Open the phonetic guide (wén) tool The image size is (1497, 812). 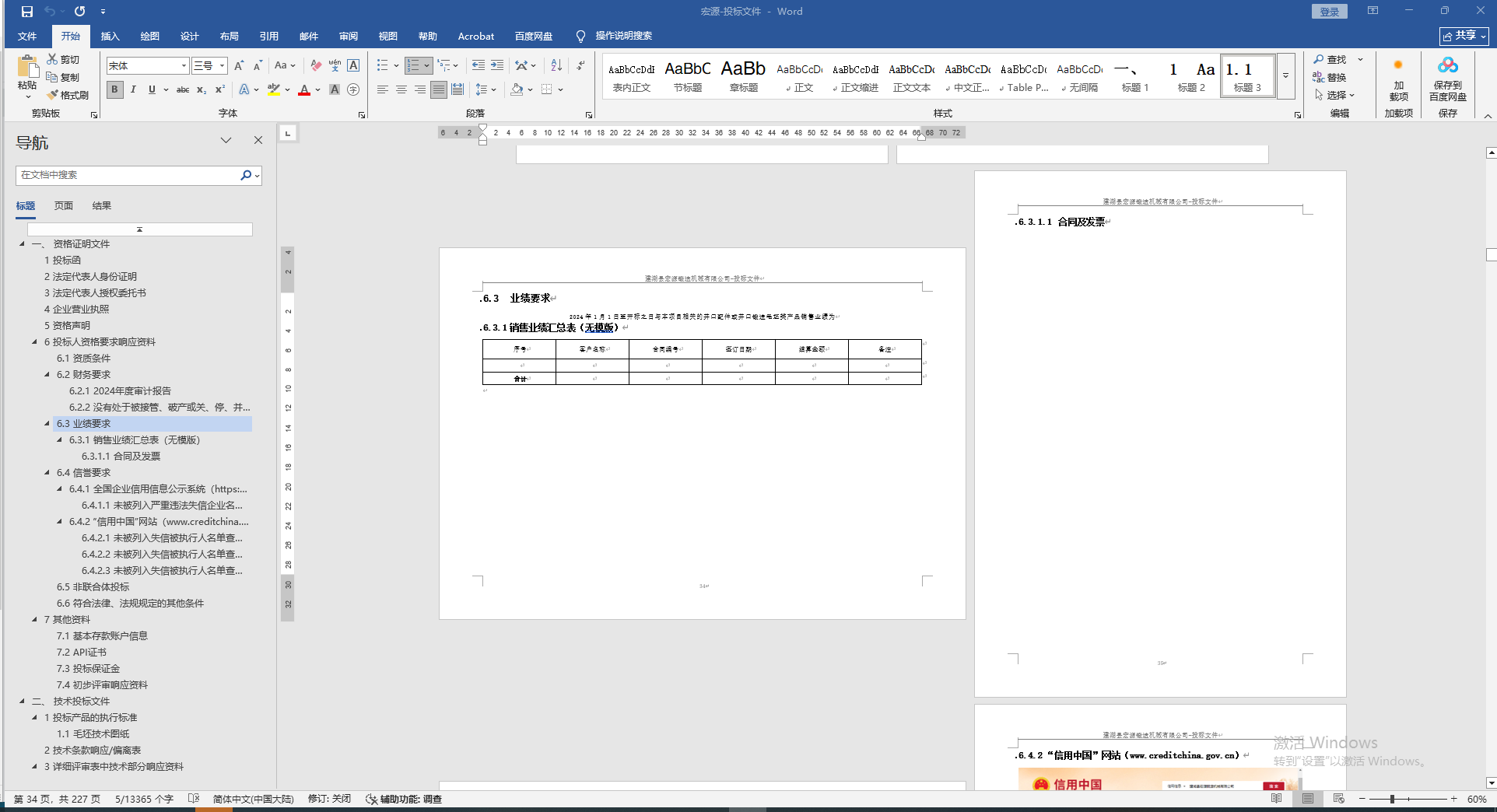pyautogui.click(x=335, y=65)
